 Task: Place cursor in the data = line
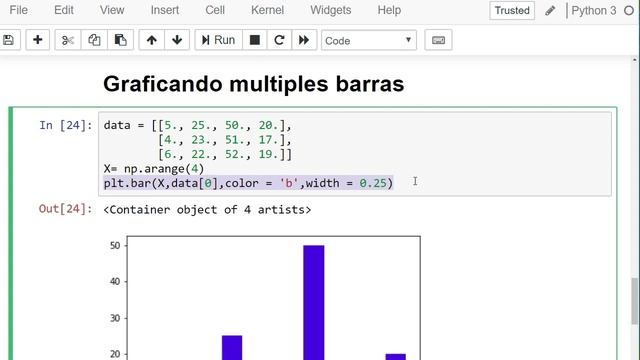(198, 125)
